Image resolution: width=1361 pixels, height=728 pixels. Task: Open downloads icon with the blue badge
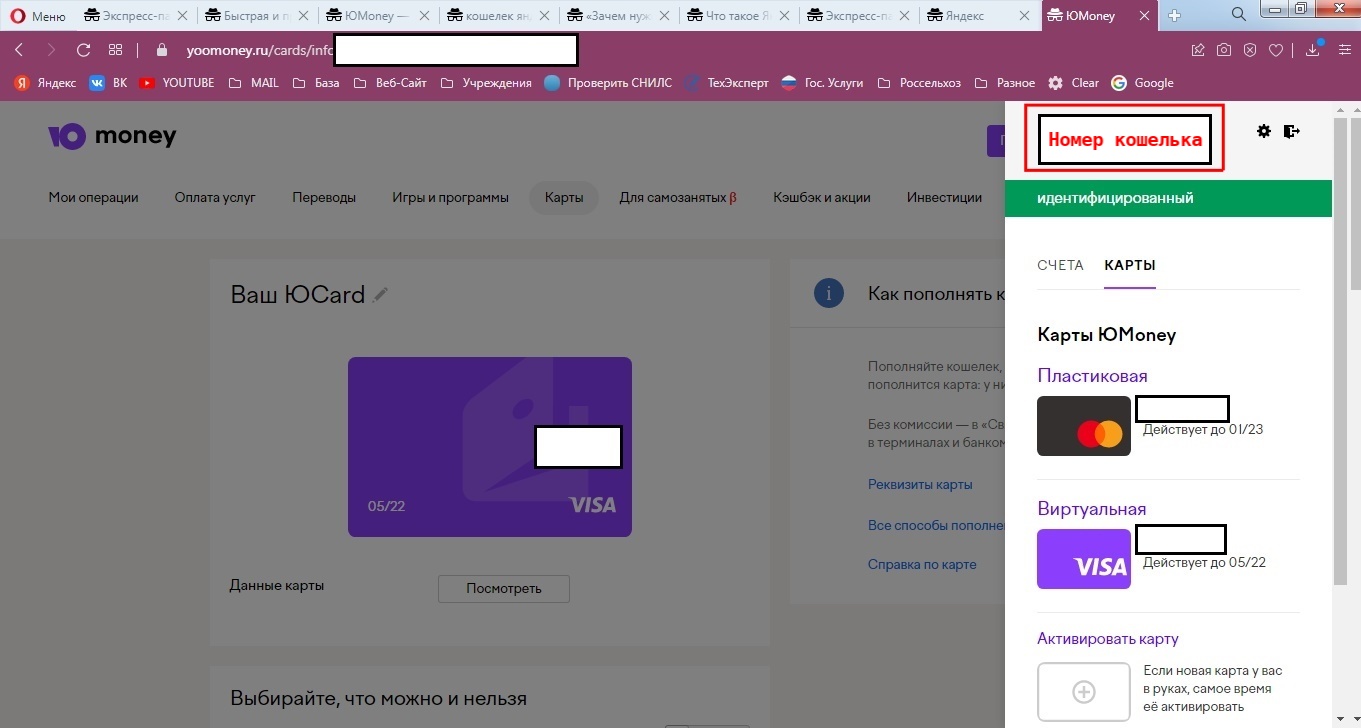(1311, 48)
